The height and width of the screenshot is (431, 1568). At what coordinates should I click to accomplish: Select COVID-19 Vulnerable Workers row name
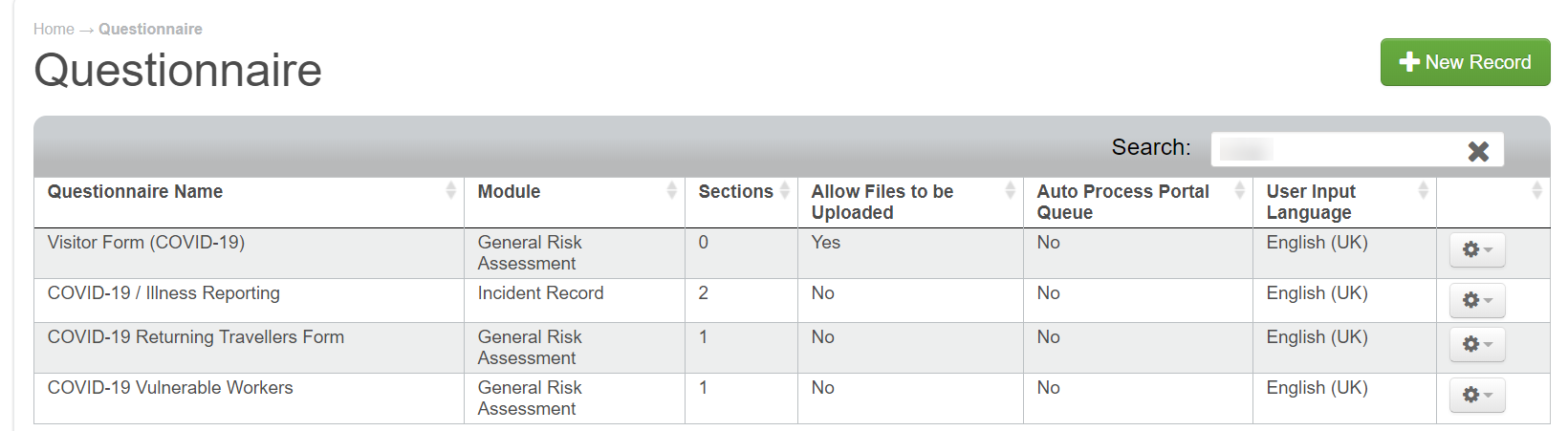[x=170, y=388]
